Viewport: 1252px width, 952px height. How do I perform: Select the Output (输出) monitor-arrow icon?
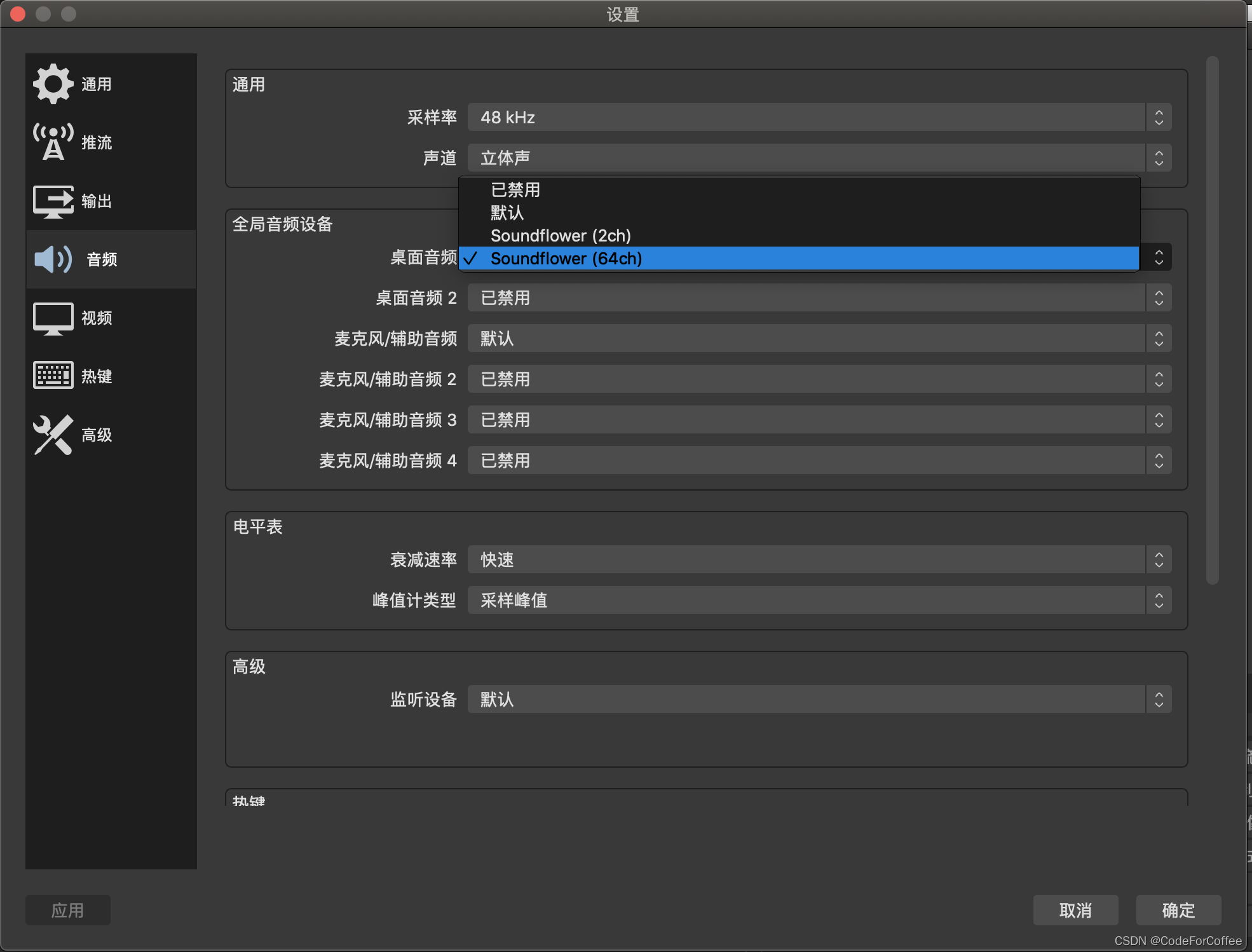(53, 201)
